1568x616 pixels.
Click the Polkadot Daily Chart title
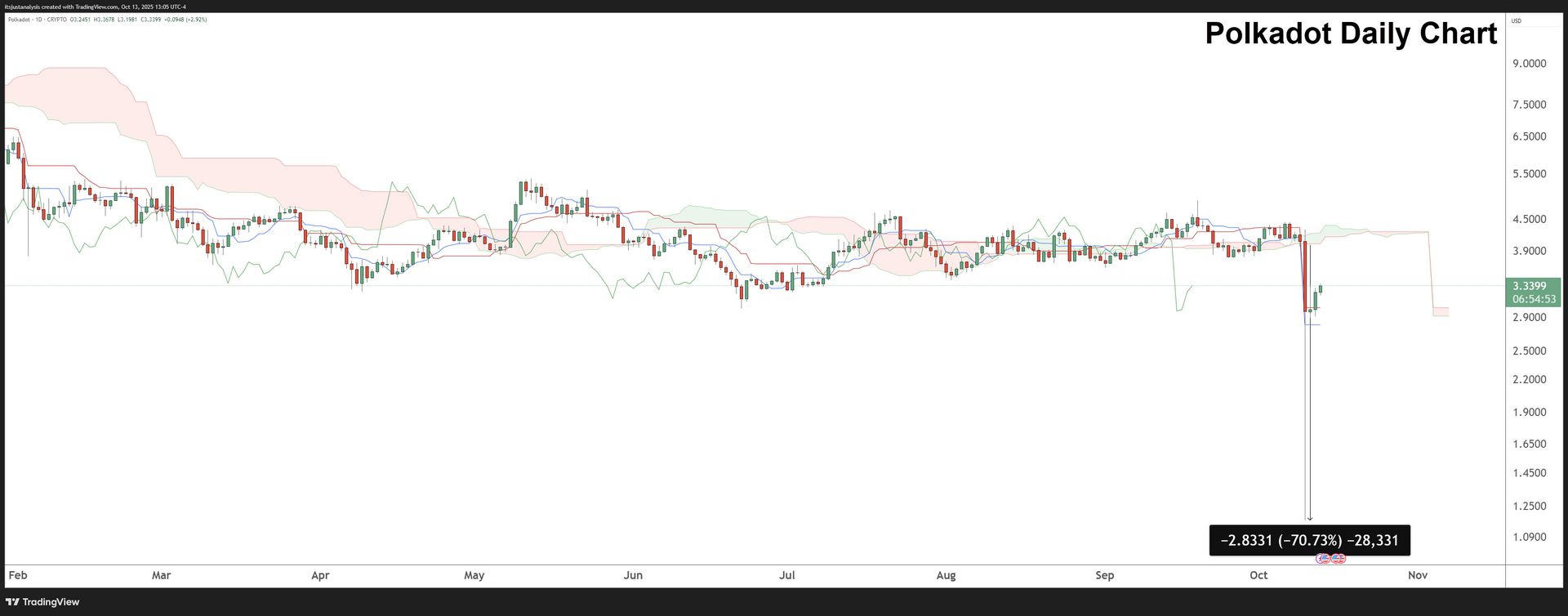(1351, 33)
